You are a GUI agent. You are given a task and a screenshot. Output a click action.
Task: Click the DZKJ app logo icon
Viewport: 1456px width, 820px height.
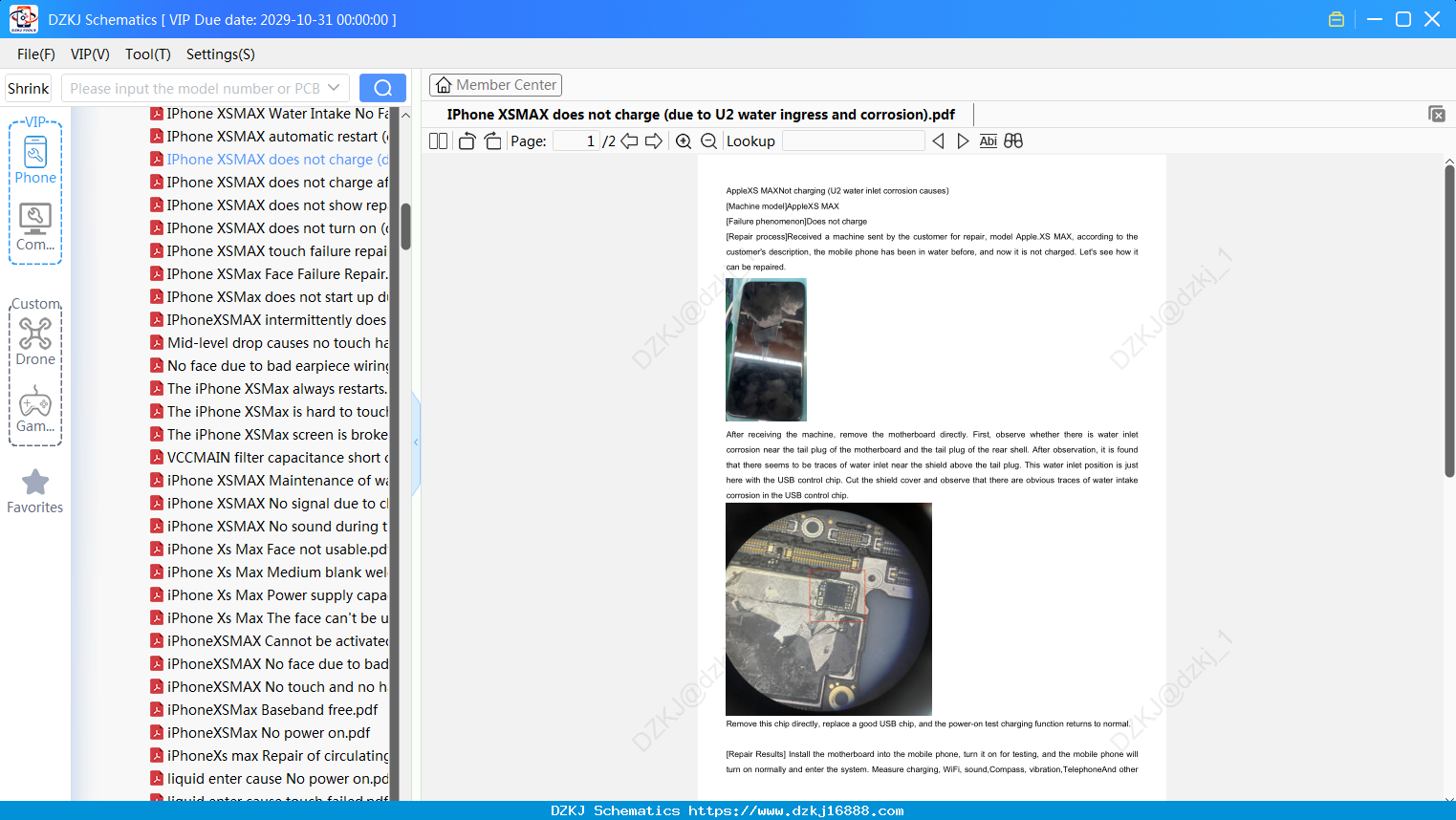23,19
